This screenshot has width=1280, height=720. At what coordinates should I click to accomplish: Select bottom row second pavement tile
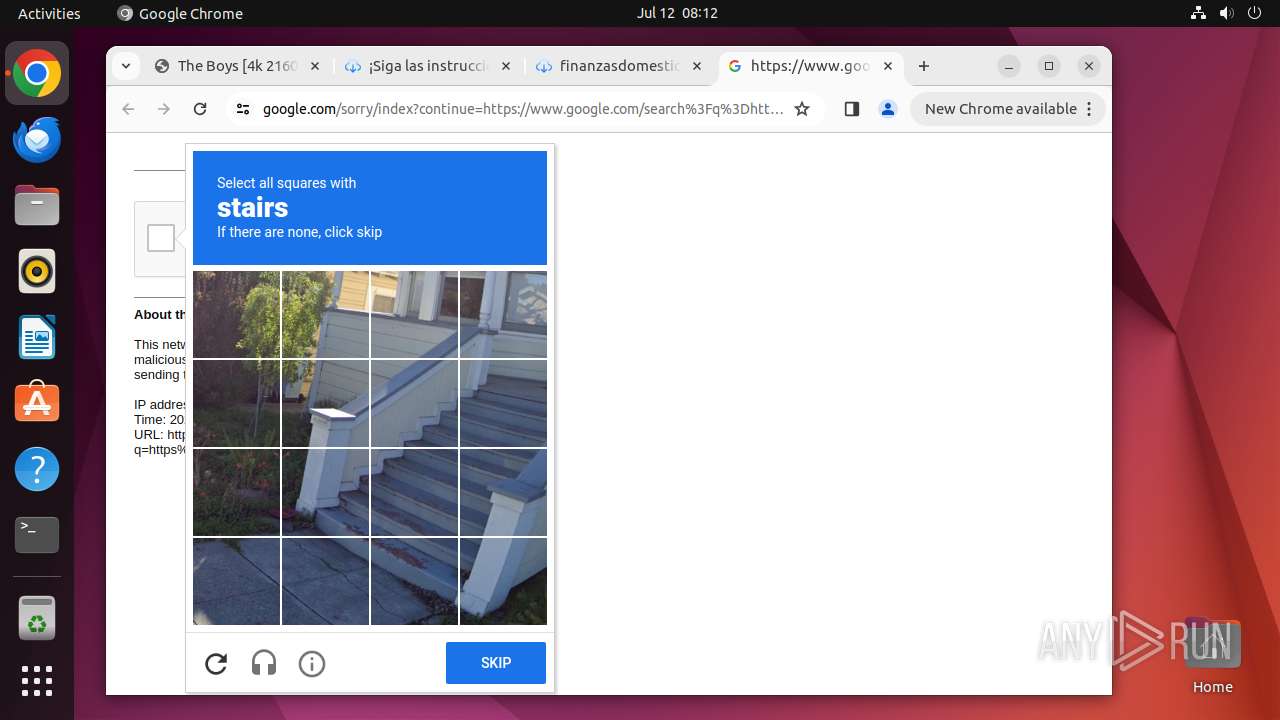(325, 581)
